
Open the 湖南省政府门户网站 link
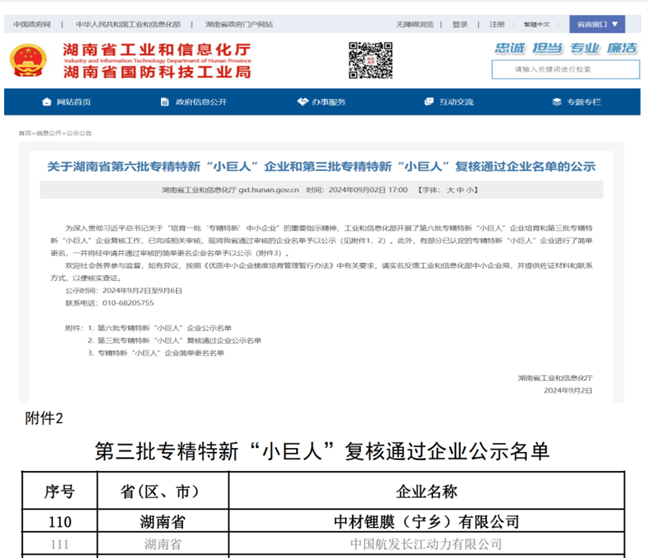238,23
